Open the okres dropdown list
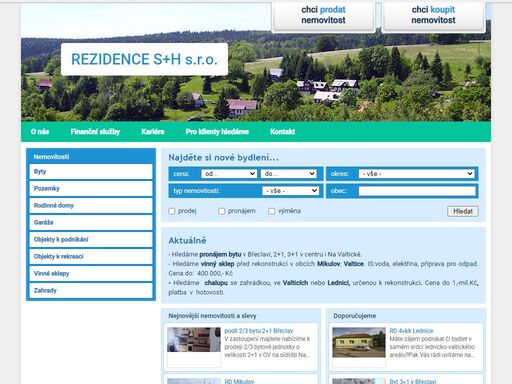 pyautogui.click(x=417, y=174)
